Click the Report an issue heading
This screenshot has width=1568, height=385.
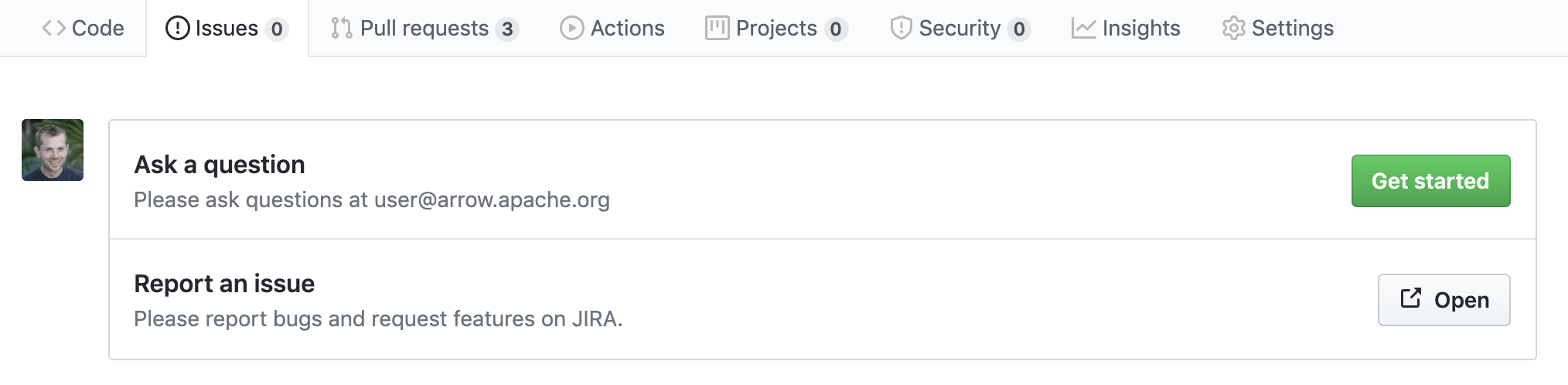tap(224, 284)
